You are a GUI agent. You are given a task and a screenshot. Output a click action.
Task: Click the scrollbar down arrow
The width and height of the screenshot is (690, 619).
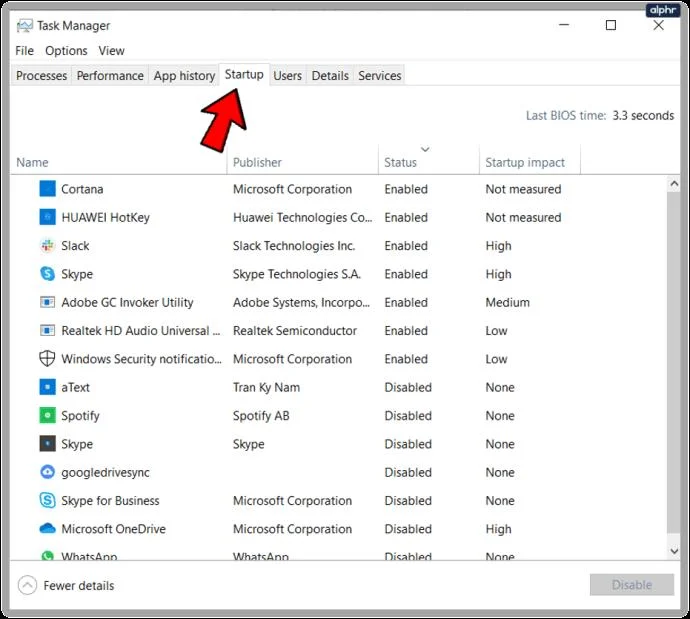674,551
